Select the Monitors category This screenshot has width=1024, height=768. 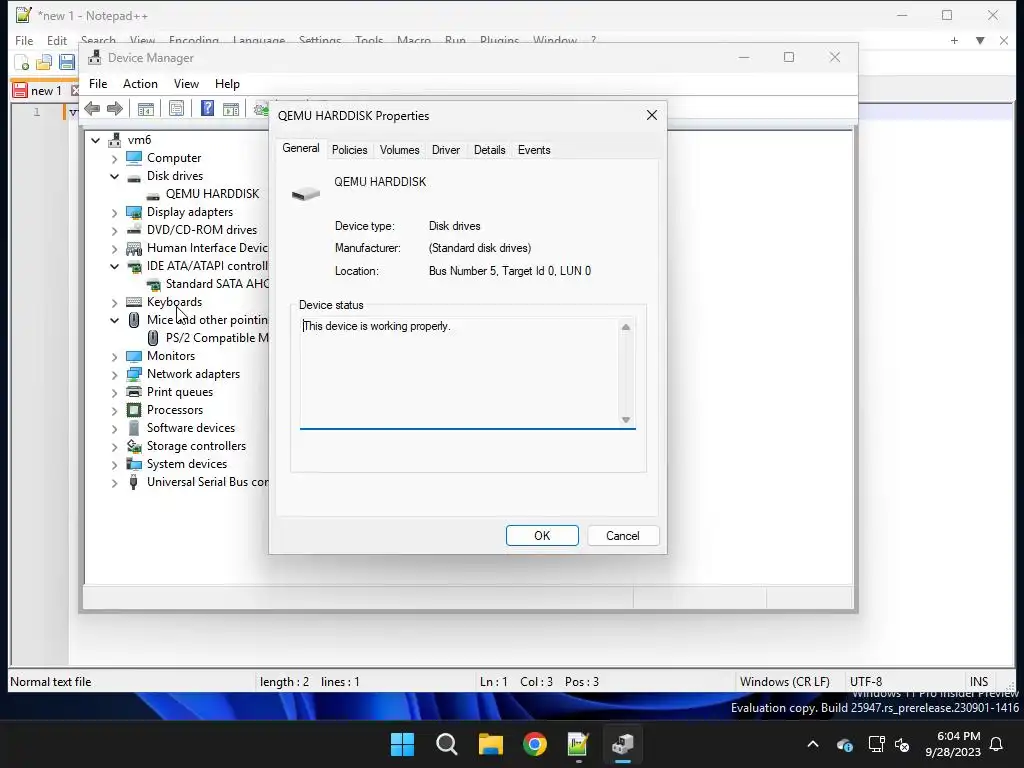point(170,356)
